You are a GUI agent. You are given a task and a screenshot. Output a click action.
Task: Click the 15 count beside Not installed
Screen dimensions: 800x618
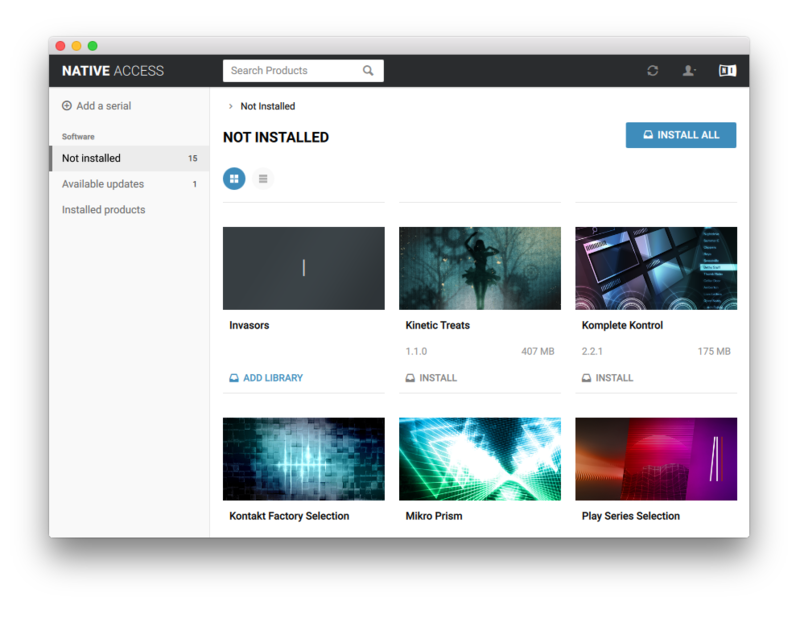[x=192, y=158]
